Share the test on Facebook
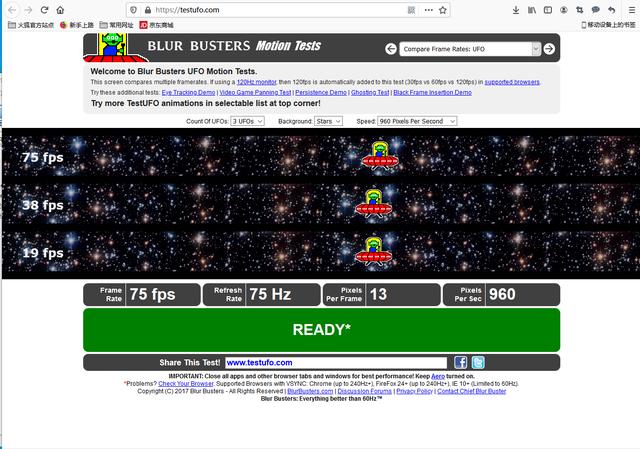 coord(460,362)
